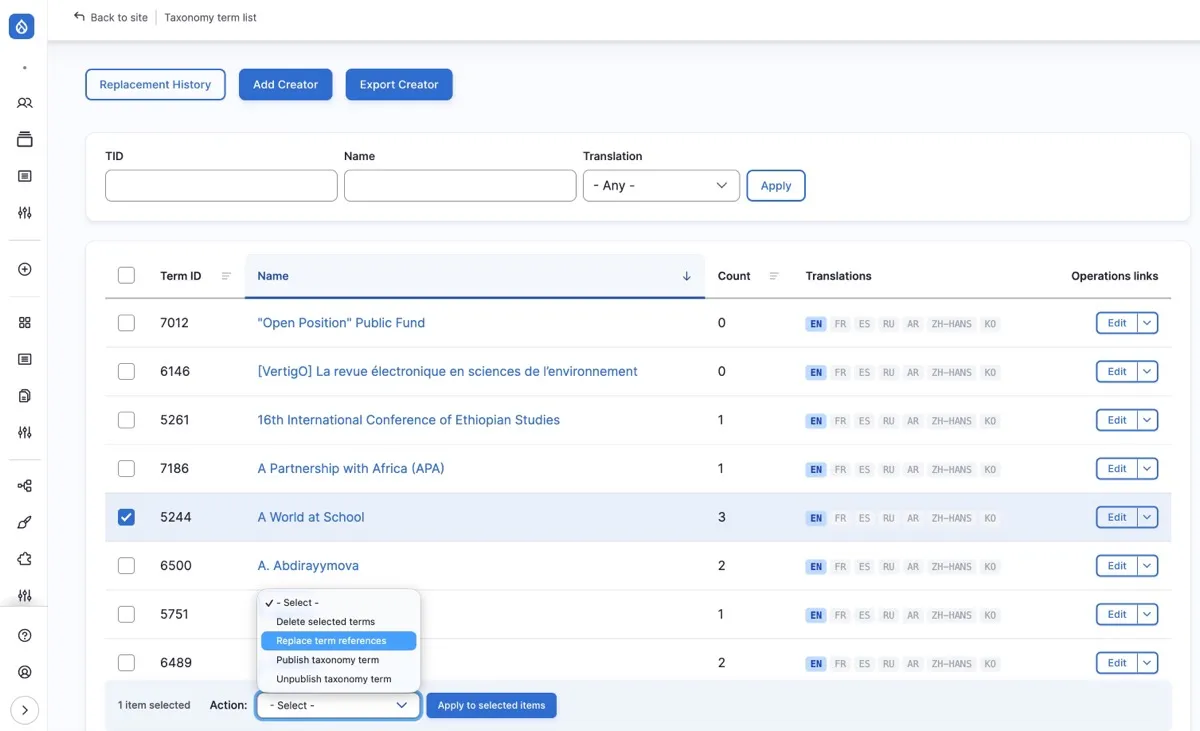Screen dimensions: 1200x731
Task: Click into the TID filter input field
Action: (221, 186)
